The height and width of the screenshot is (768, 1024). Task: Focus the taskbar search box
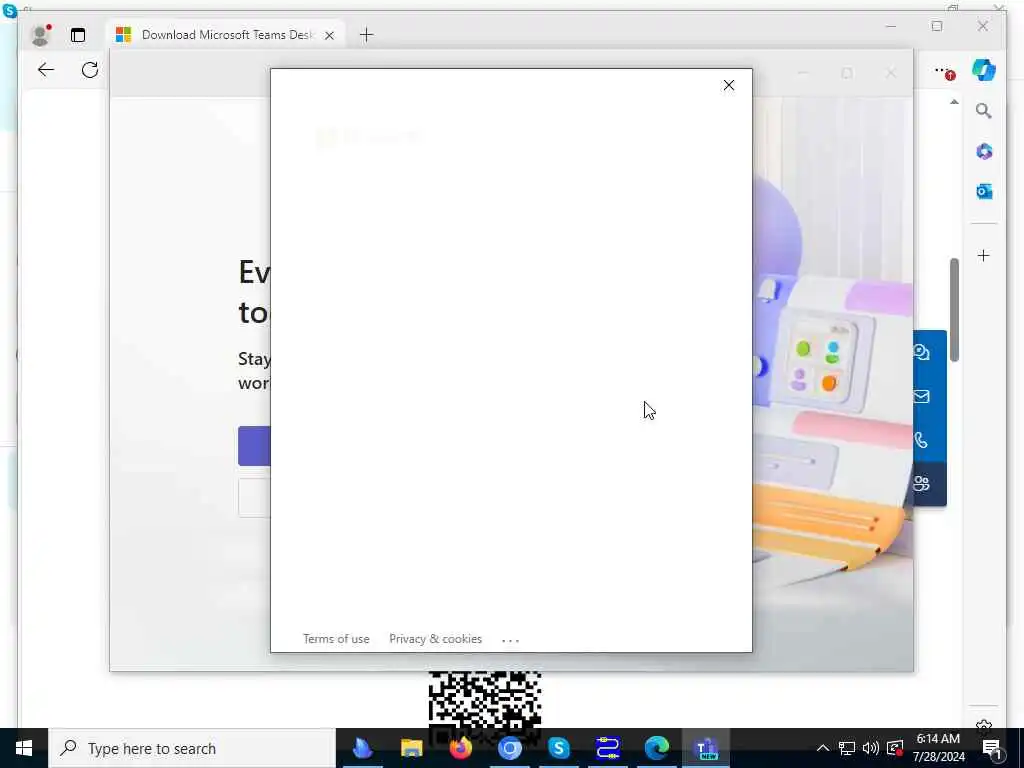point(192,748)
